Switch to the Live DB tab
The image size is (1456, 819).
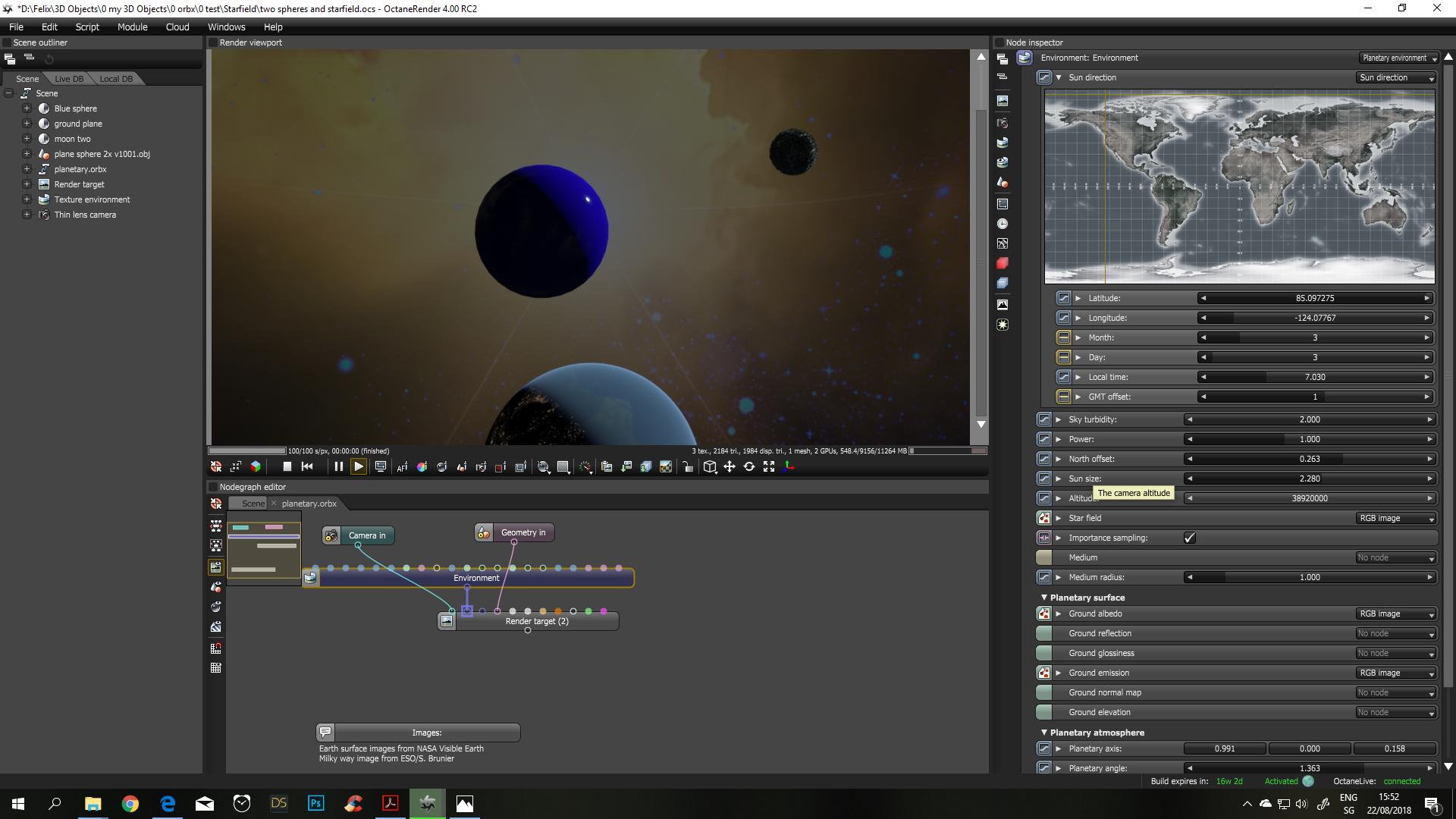click(69, 79)
